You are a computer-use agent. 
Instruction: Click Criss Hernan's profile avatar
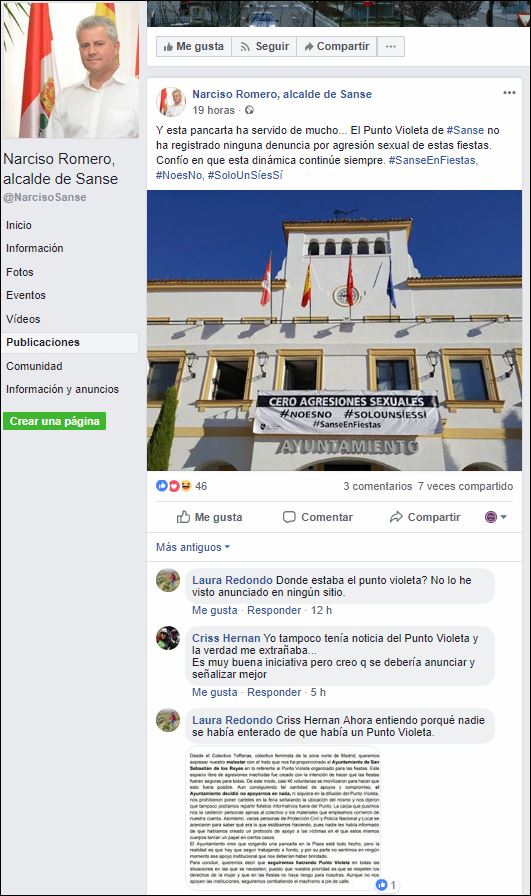tap(168, 638)
